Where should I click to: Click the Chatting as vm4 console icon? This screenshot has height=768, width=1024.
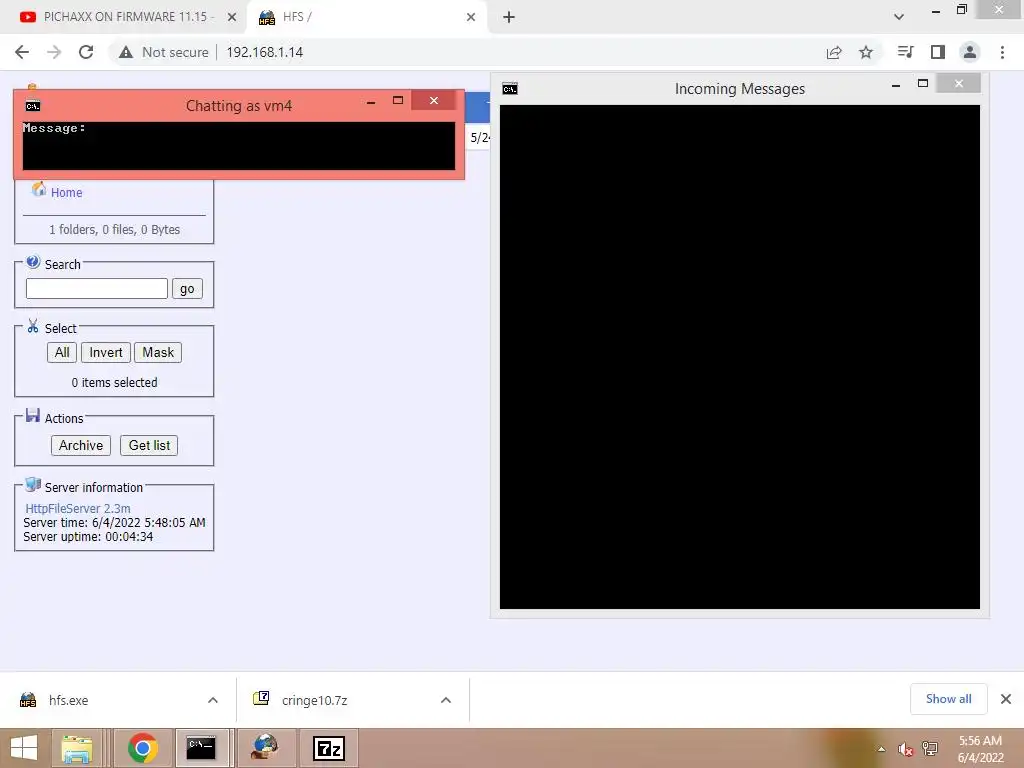coord(33,106)
